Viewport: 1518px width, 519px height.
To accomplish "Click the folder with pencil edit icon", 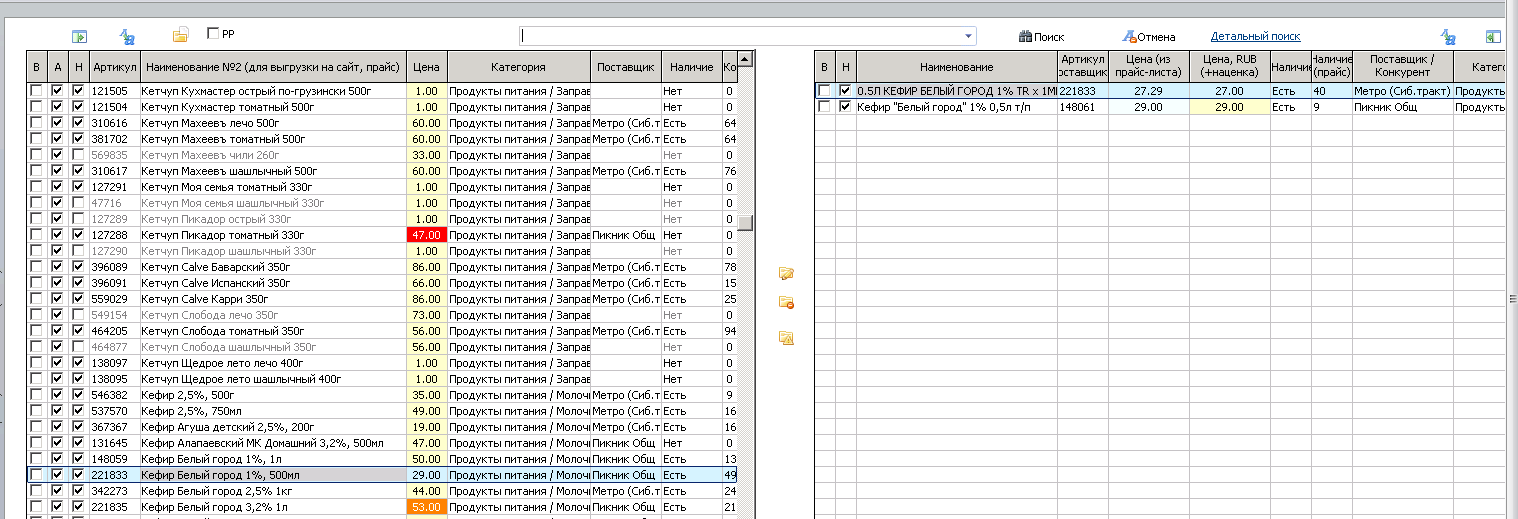I will [786, 274].
